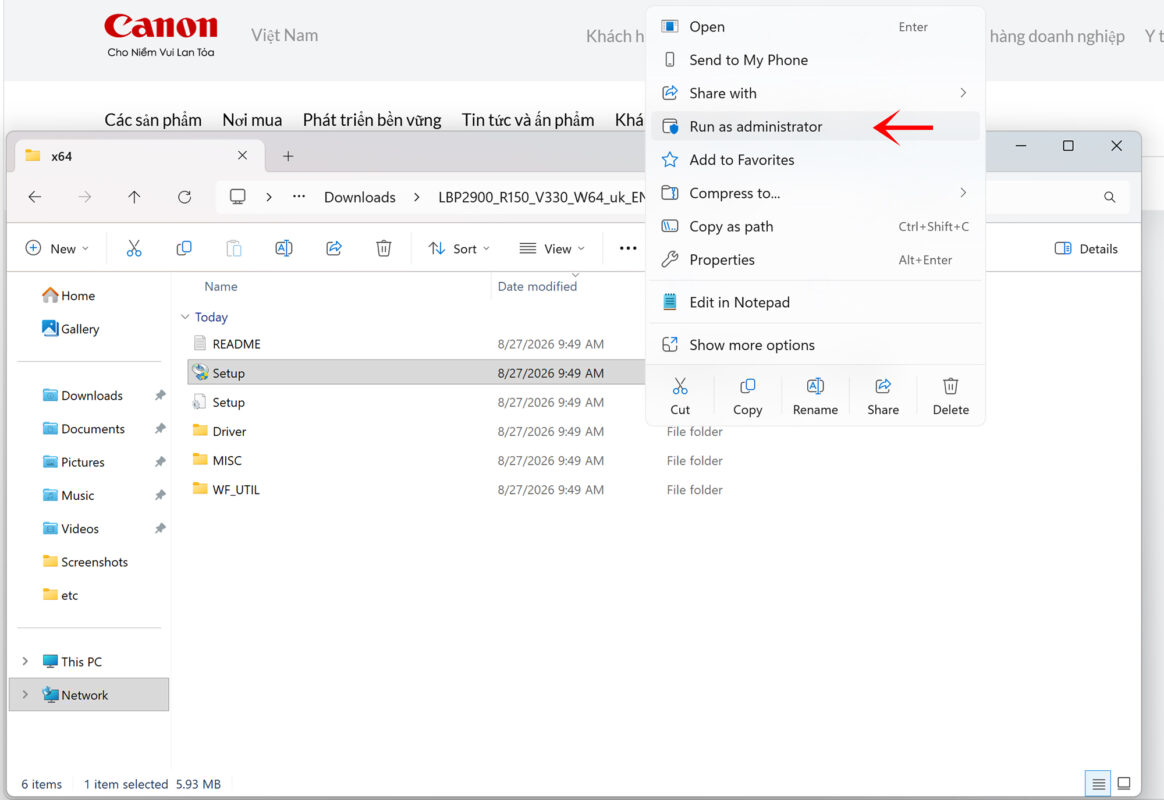Screen dimensions: 1164x800
Task: Open the See more ellipsis in toolbar
Action: (x=628, y=249)
